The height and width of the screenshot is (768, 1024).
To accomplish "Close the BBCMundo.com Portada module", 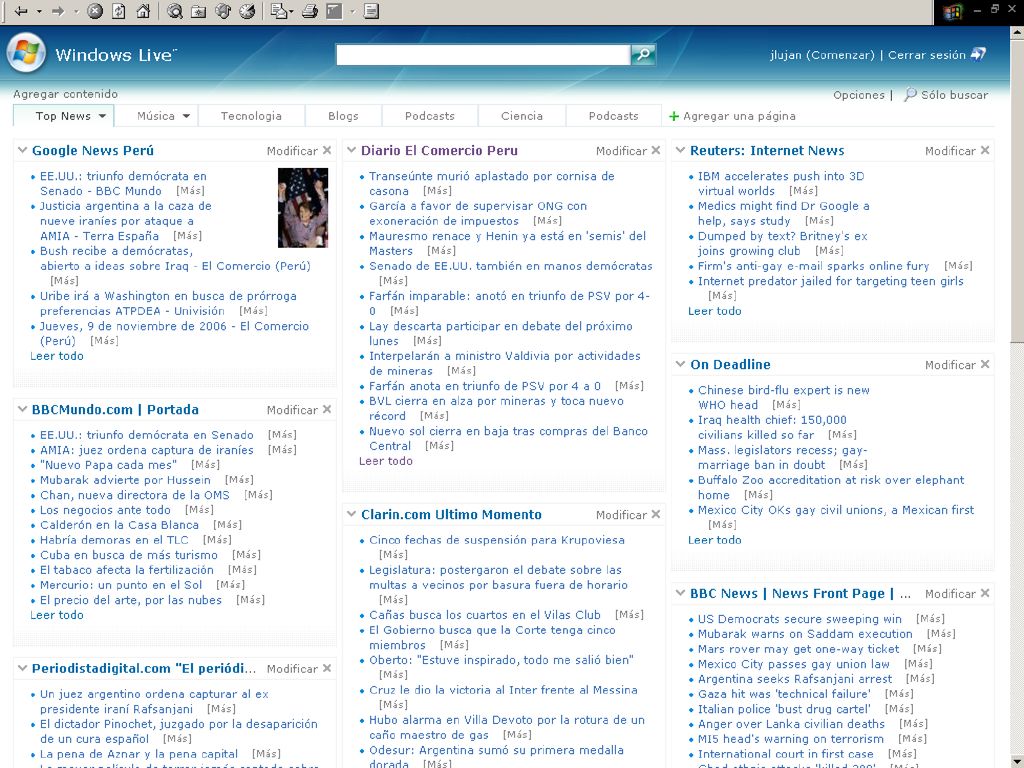I will click(327, 409).
